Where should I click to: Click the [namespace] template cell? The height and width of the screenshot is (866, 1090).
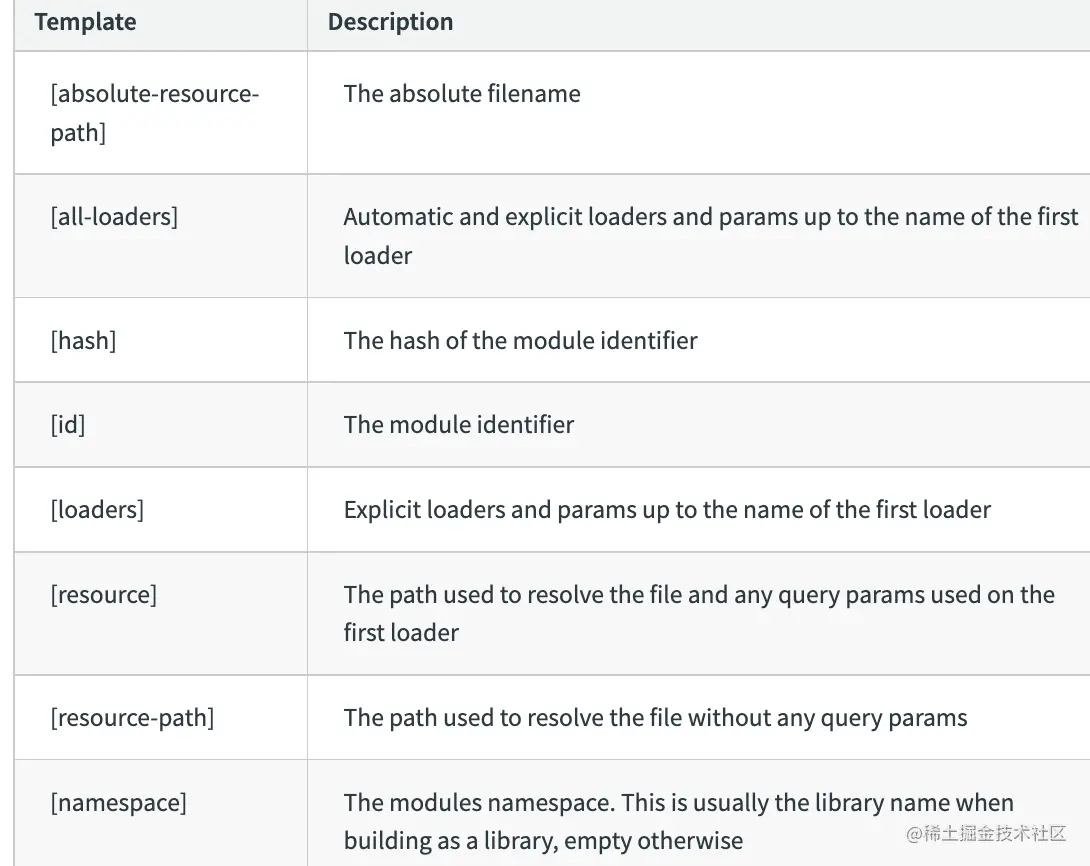[118, 802]
